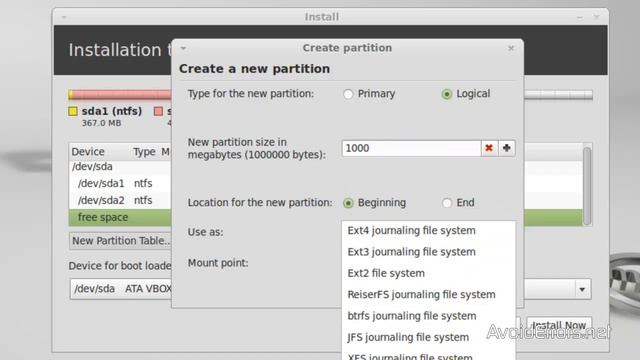Click New Partition Table button
The width and height of the screenshot is (640, 360).
click(x=121, y=241)
